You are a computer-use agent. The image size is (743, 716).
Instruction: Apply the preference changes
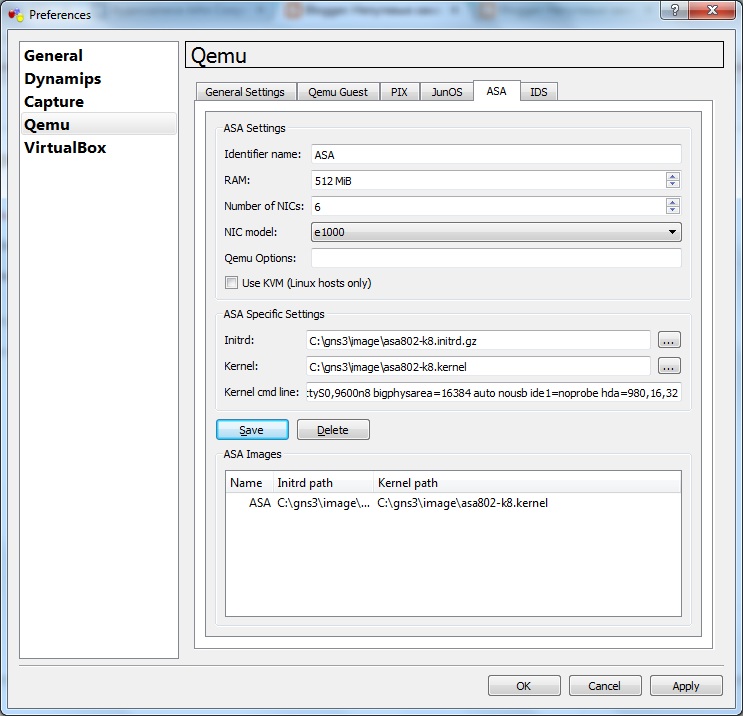686,686
